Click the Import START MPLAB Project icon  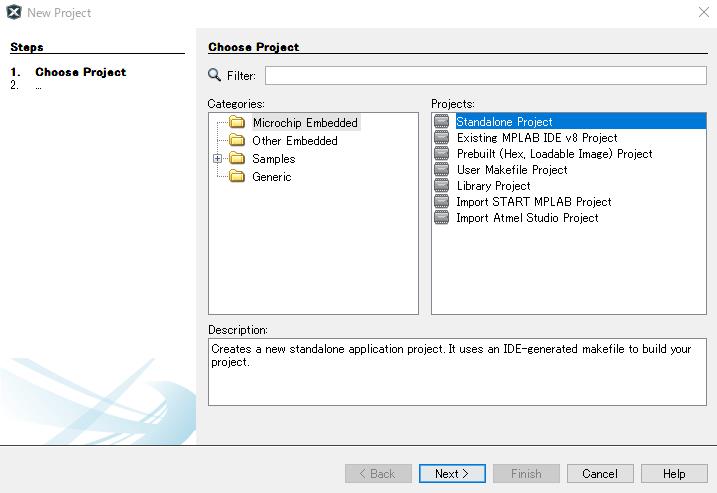(441, 201)
